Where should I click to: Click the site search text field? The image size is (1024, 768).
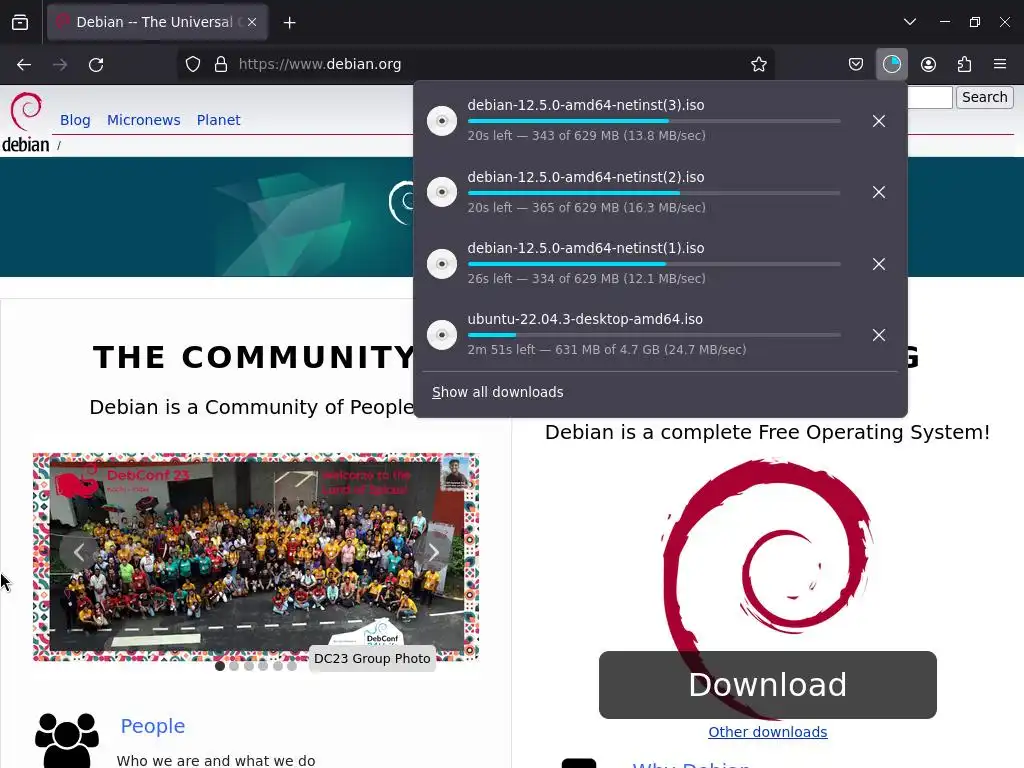[930, 97]
